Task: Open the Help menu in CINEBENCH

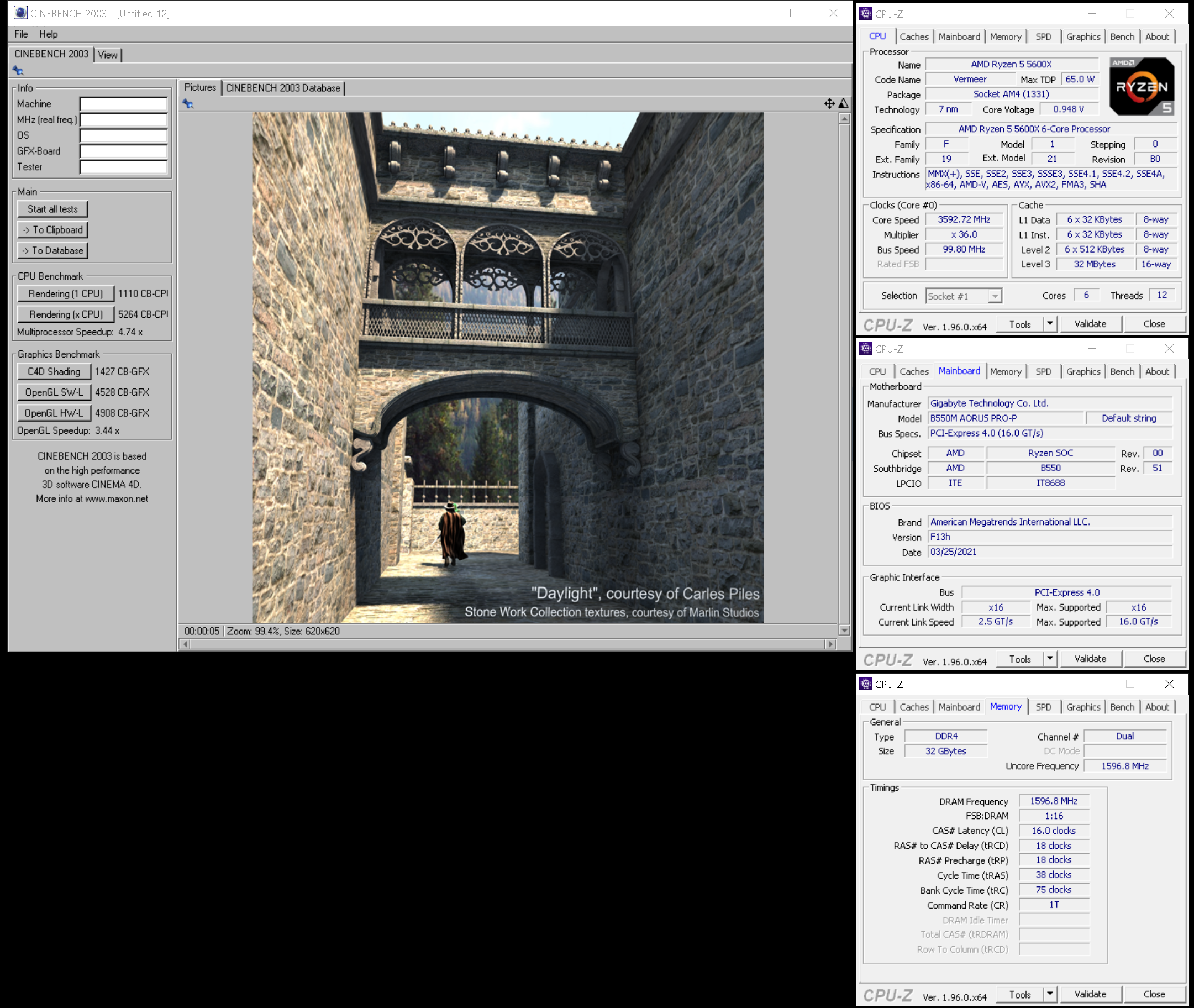Action: pyautogui.click(x=49, y=34)
